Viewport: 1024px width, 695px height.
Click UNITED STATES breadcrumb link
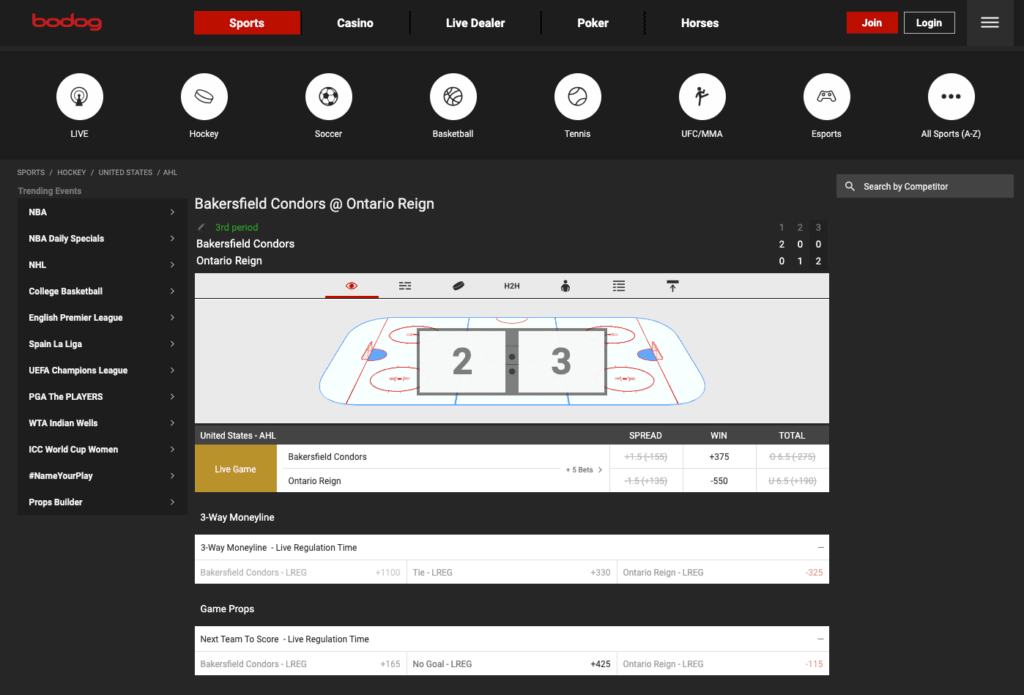tap(125, 172)
